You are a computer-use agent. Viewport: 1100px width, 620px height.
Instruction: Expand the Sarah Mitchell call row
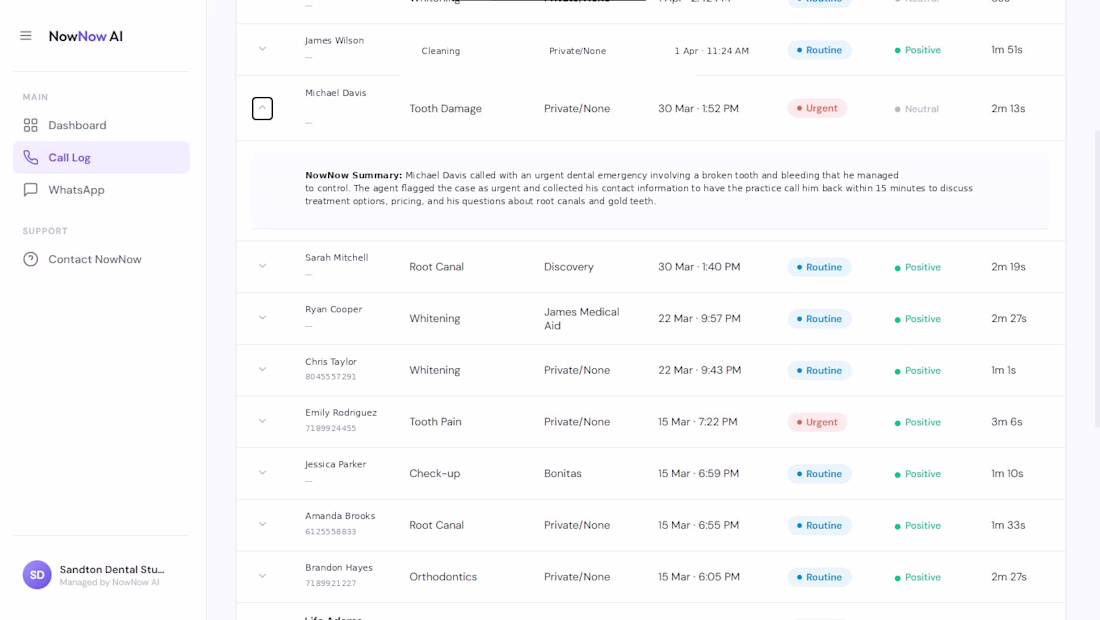(x=262, y=267)
